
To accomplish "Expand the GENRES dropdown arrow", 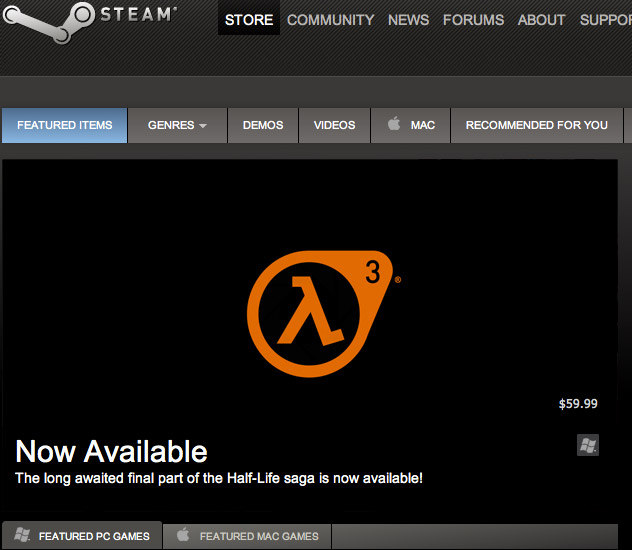I will pyautogui.click(x=203, y=126).
